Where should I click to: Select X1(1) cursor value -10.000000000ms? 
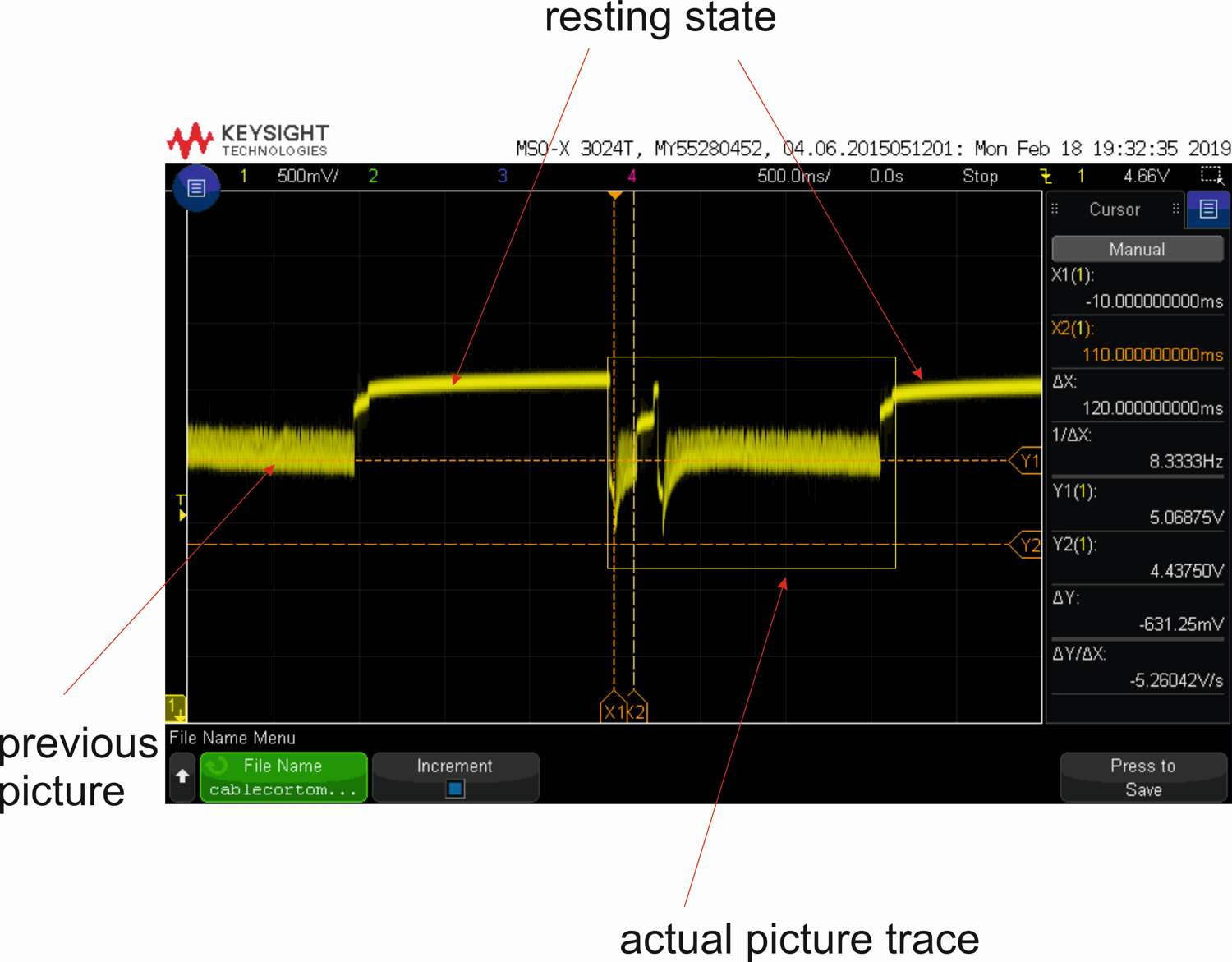coord(1154,301)
